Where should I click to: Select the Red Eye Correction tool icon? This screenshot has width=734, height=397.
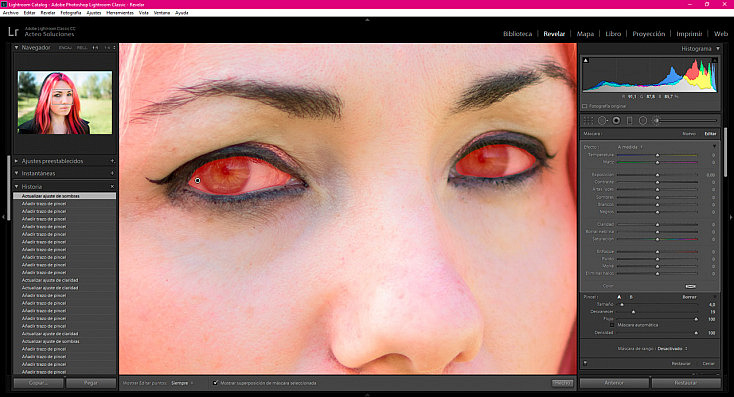click(x=617, y=121)
